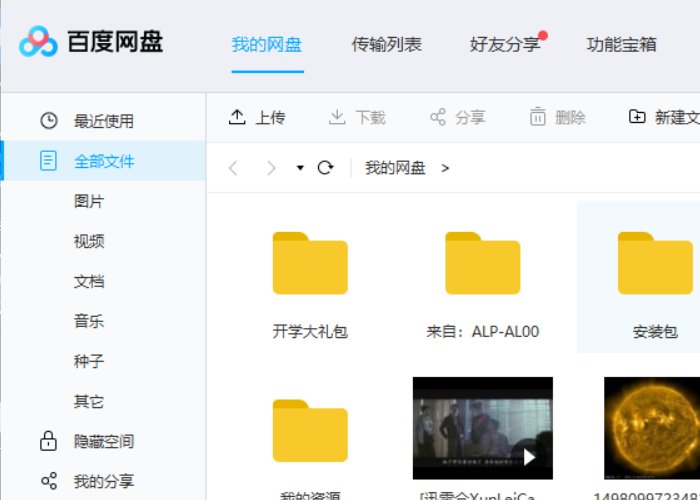700x500 pixels.
Task: Click the play icon on video thumbnail
Action: (x=529, y=457)
